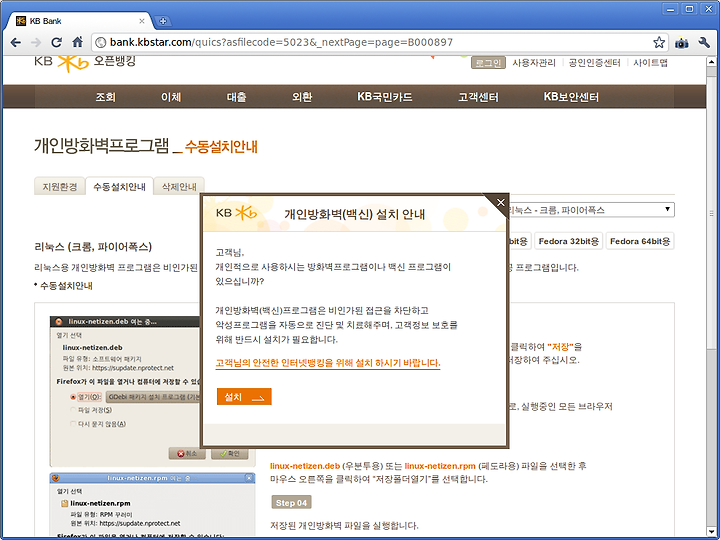720x540 pixels.
Task: Open the 공인인증센터 link
Action: tap(595, 63)
